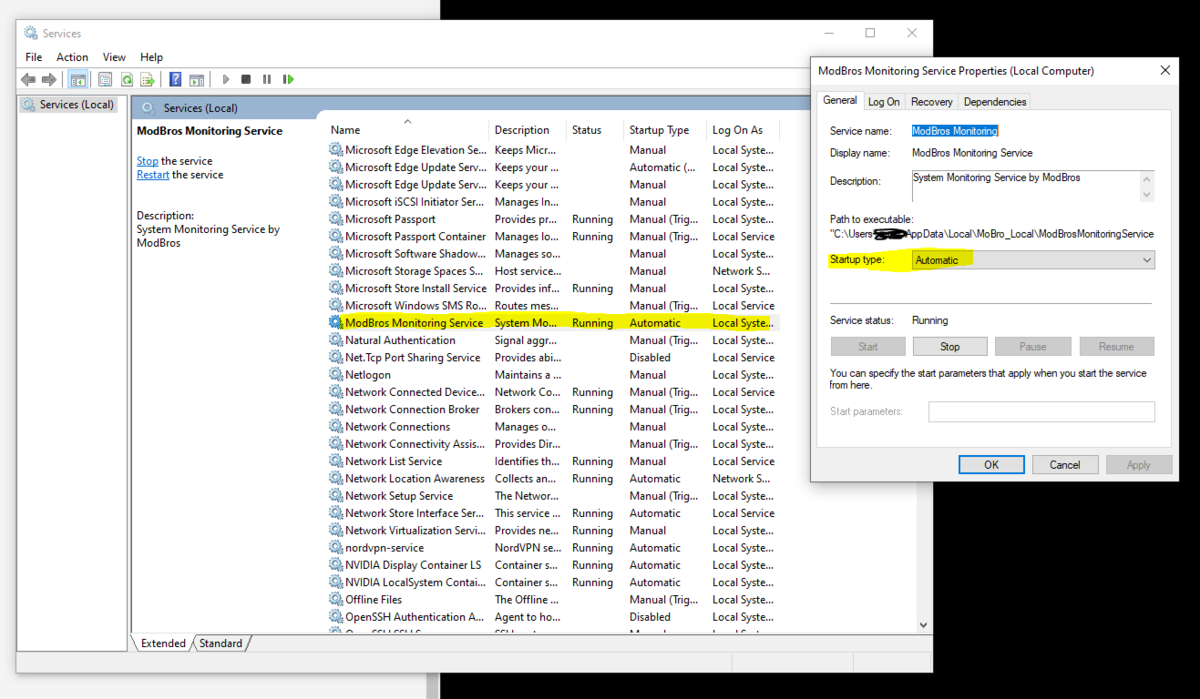Toggle the Show/Hide Action Pane toolbar icon
1200x699 pixels.
click(x=197, y=79)
